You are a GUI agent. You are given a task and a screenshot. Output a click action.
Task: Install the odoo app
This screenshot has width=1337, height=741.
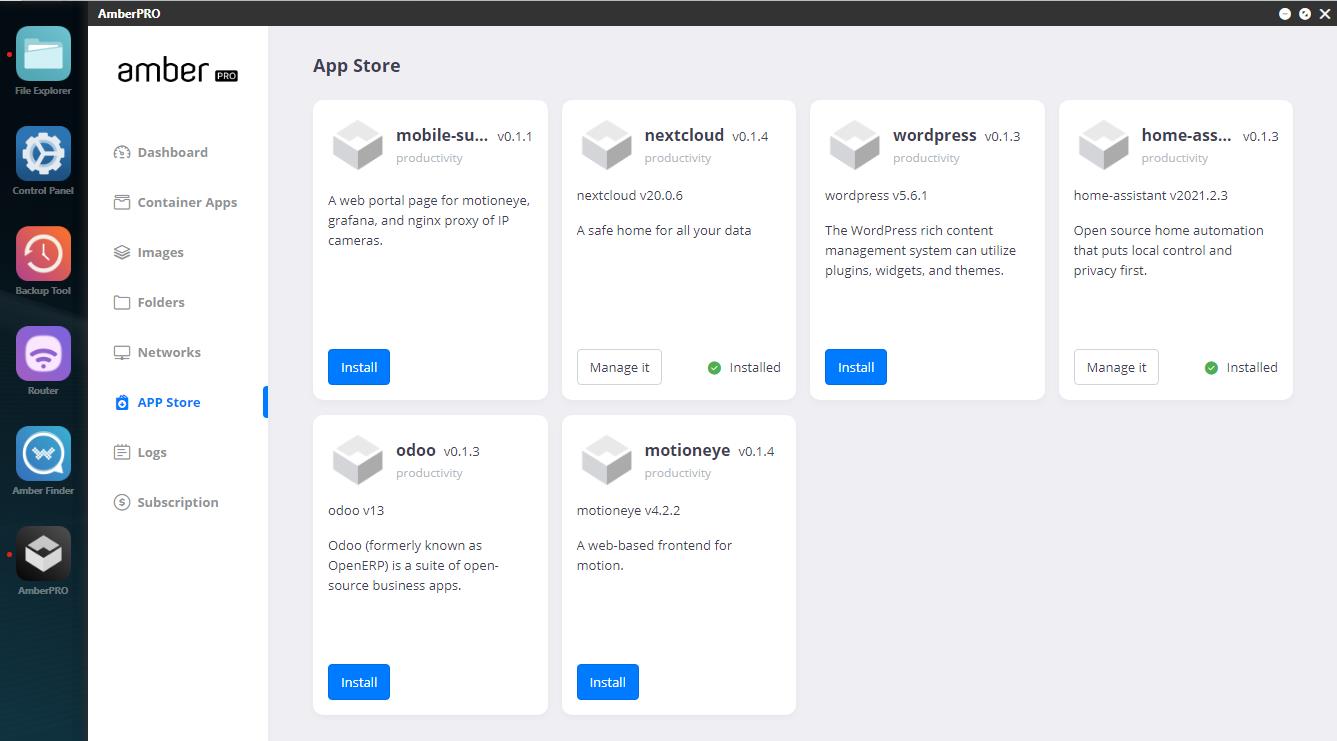point(358,682)
